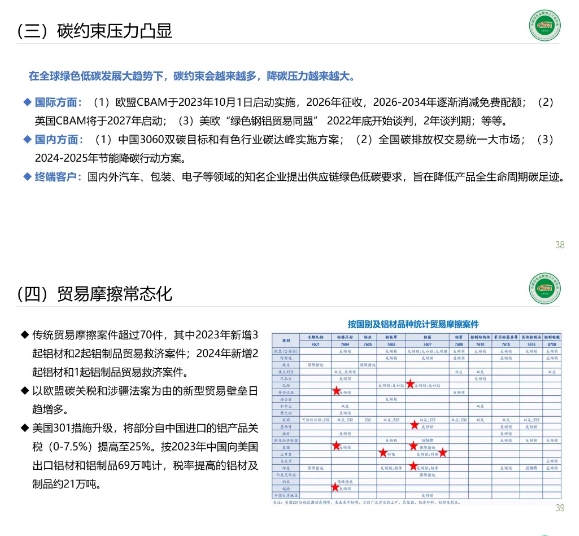
Task: Click page number 39
Action: (x=560, y=508)
